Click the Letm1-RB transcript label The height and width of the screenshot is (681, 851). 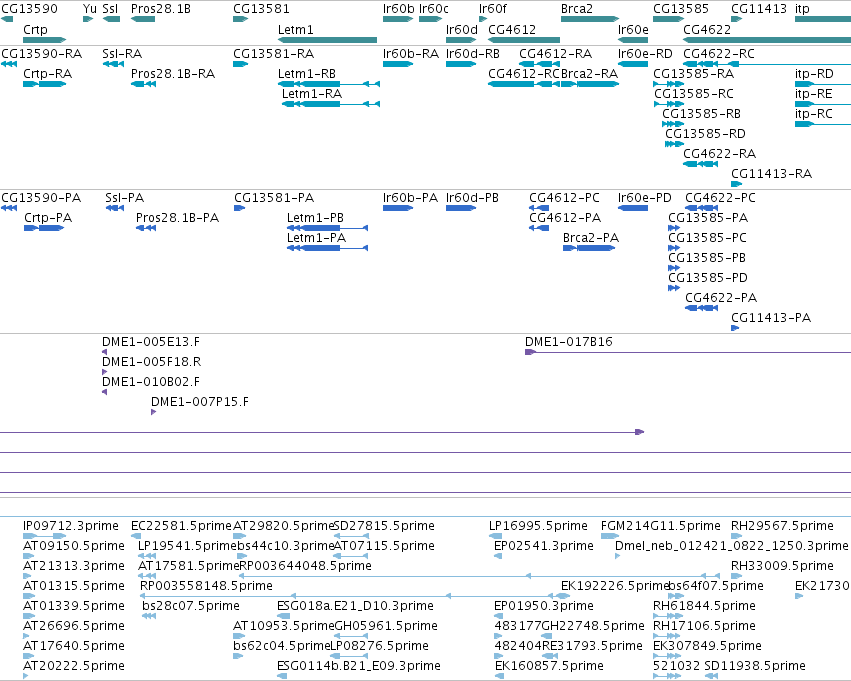(x=307, y=74)
